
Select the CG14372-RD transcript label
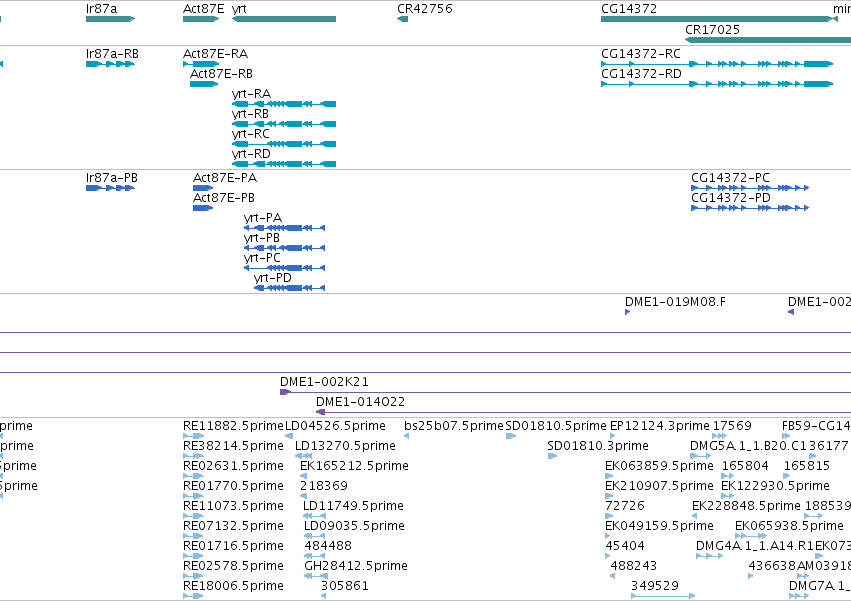(642, 74)
